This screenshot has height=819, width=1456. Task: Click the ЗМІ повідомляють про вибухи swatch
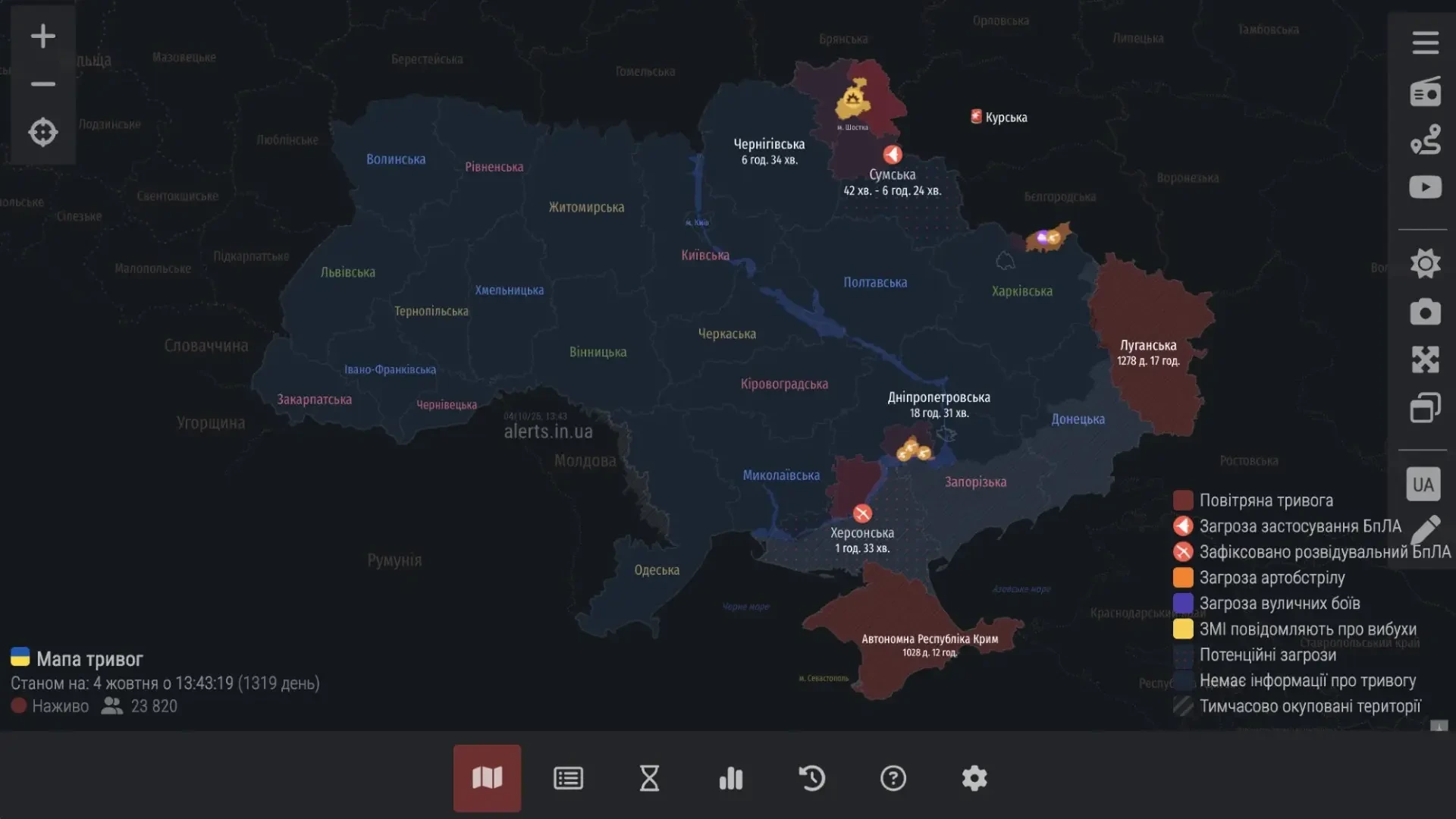[x=1183, y=629]
